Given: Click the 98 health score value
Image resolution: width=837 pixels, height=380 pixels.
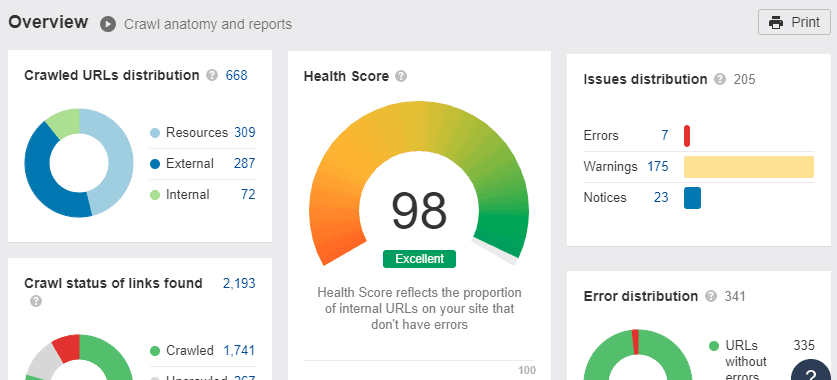Looking at the screenshot, I should point(419,211).
